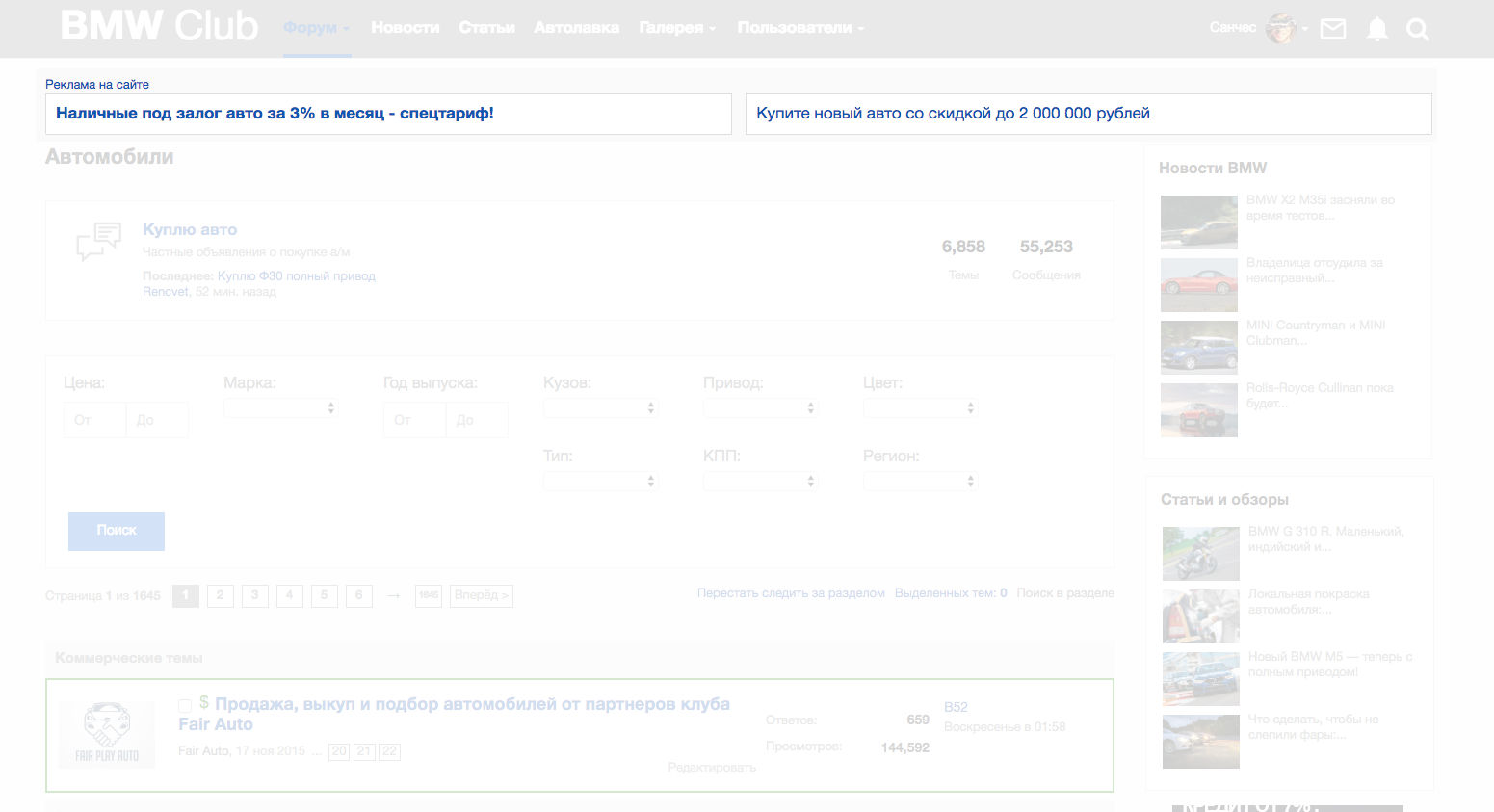Open Статьи и обзоры sidebar heading
Viewport: 1494px width, 812px height.
pos(1224,499)
